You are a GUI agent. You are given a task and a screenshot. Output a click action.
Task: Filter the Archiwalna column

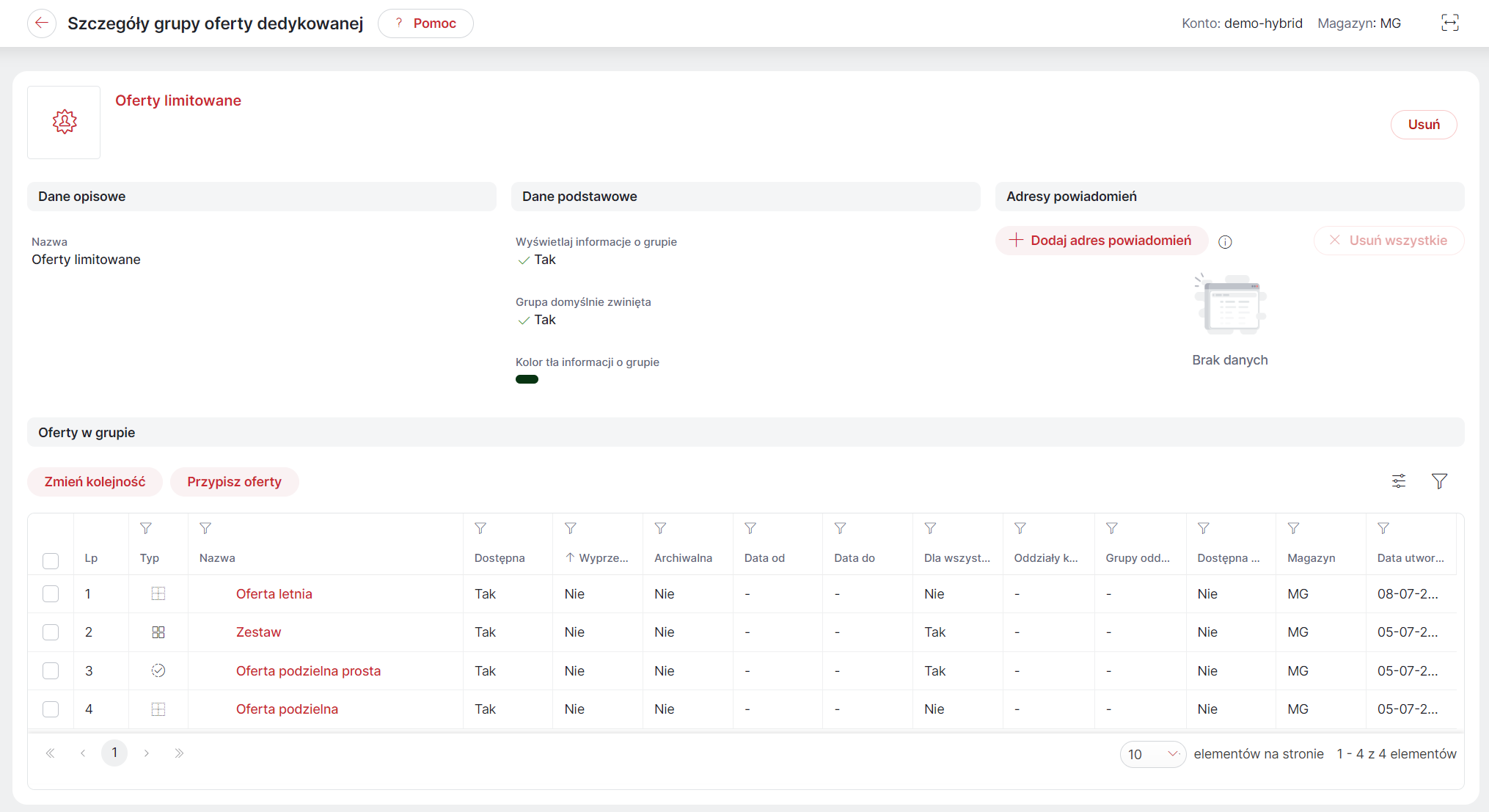pyautogui.click(x=660, y=528)
